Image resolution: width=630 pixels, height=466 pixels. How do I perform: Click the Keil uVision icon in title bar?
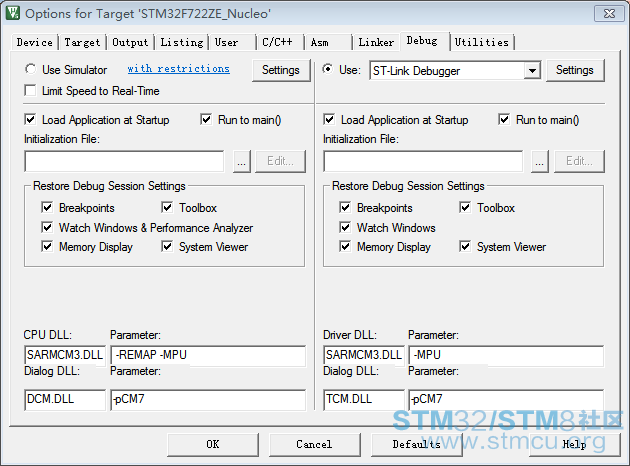(x=12, y=13)
